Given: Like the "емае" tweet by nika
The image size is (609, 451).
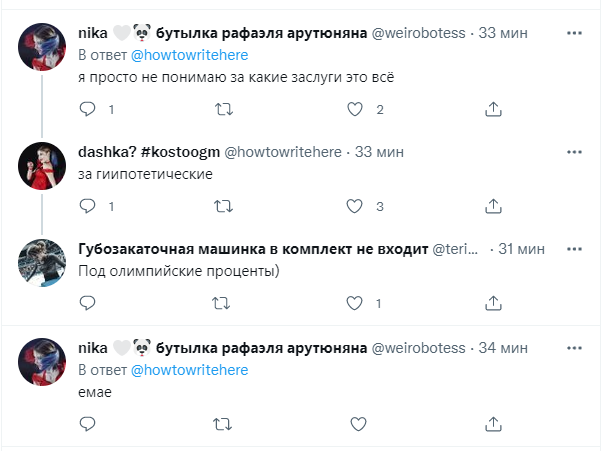Looking at the screenshot, I should tap(353, 425).
